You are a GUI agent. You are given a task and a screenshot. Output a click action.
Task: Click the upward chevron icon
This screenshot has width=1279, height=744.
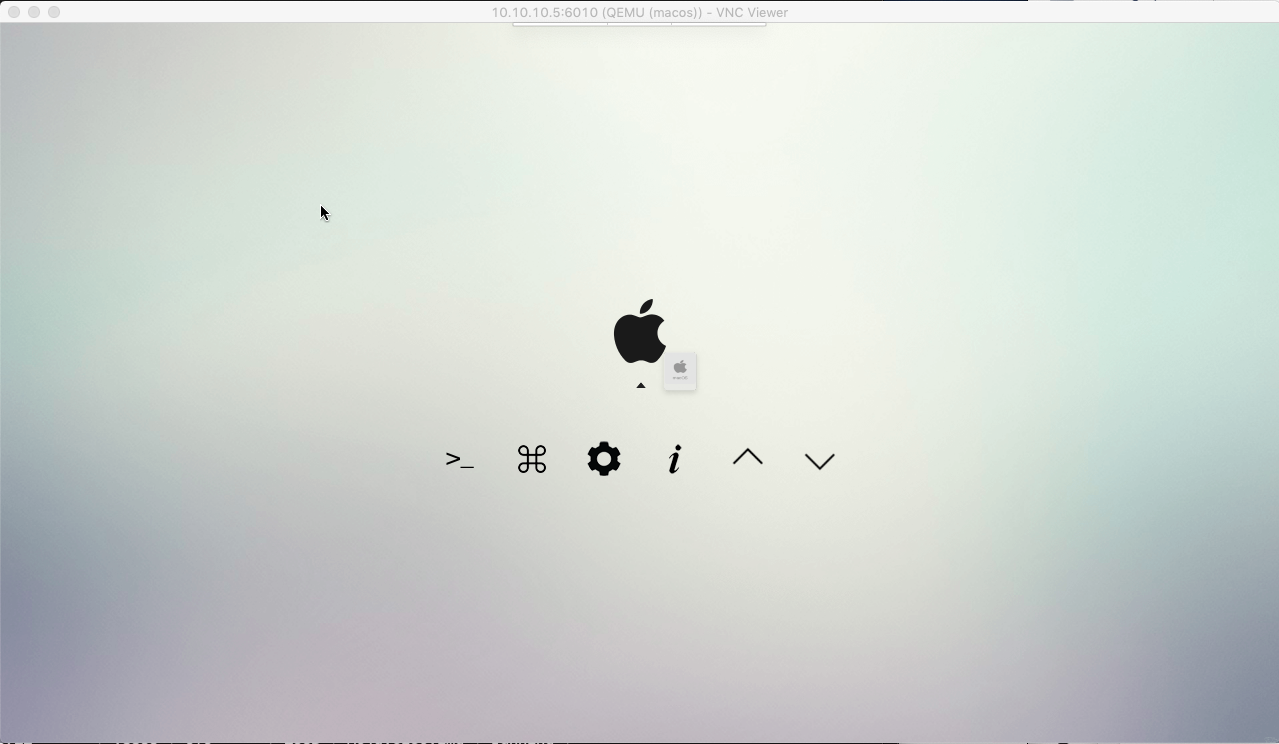pos(747,457)
